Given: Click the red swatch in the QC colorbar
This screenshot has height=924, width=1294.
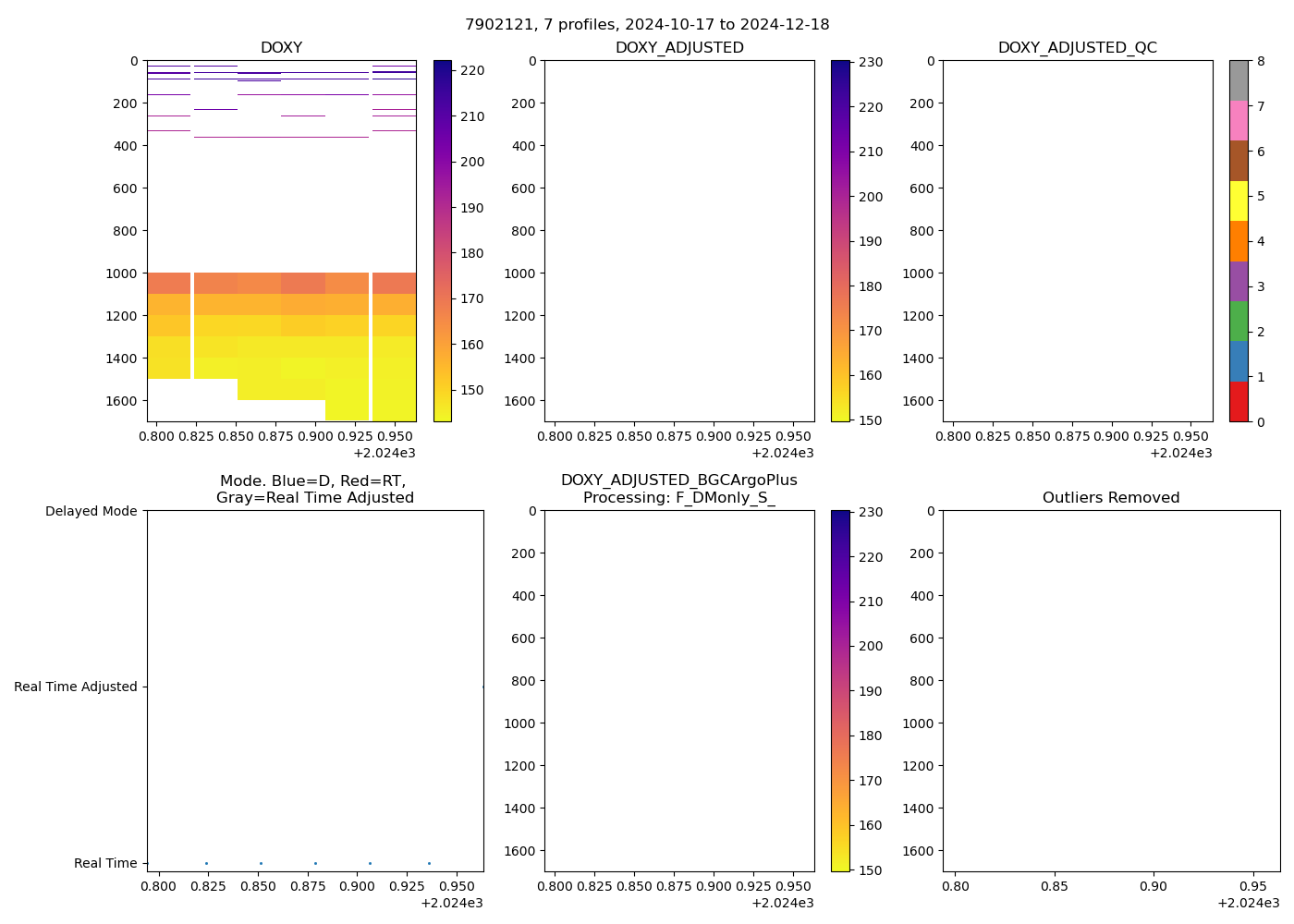Looking at the screenshot, I should point(1239,402).
